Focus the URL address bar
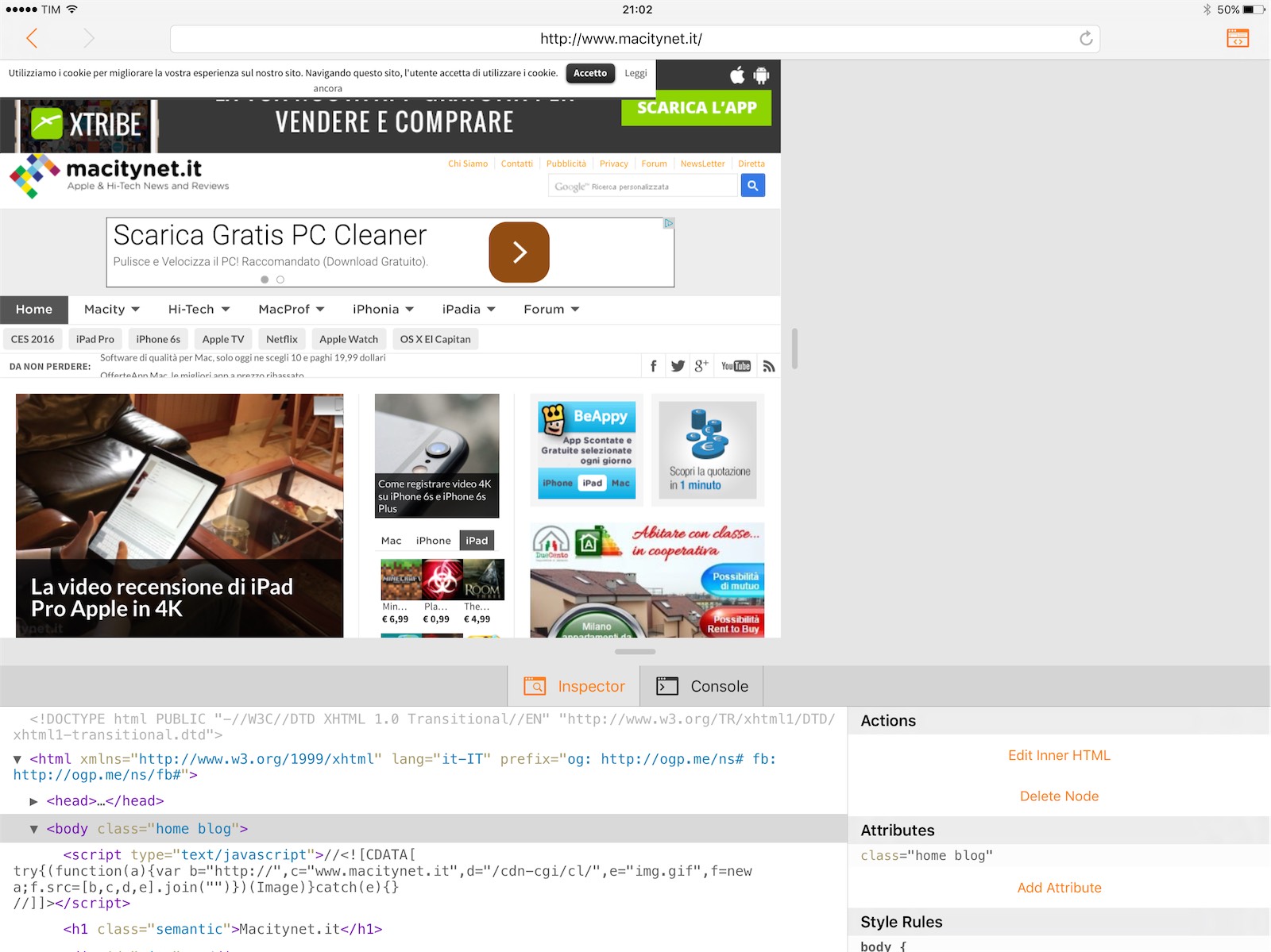The width and height of the screenshot is (1271, 952). coord(635,38)
